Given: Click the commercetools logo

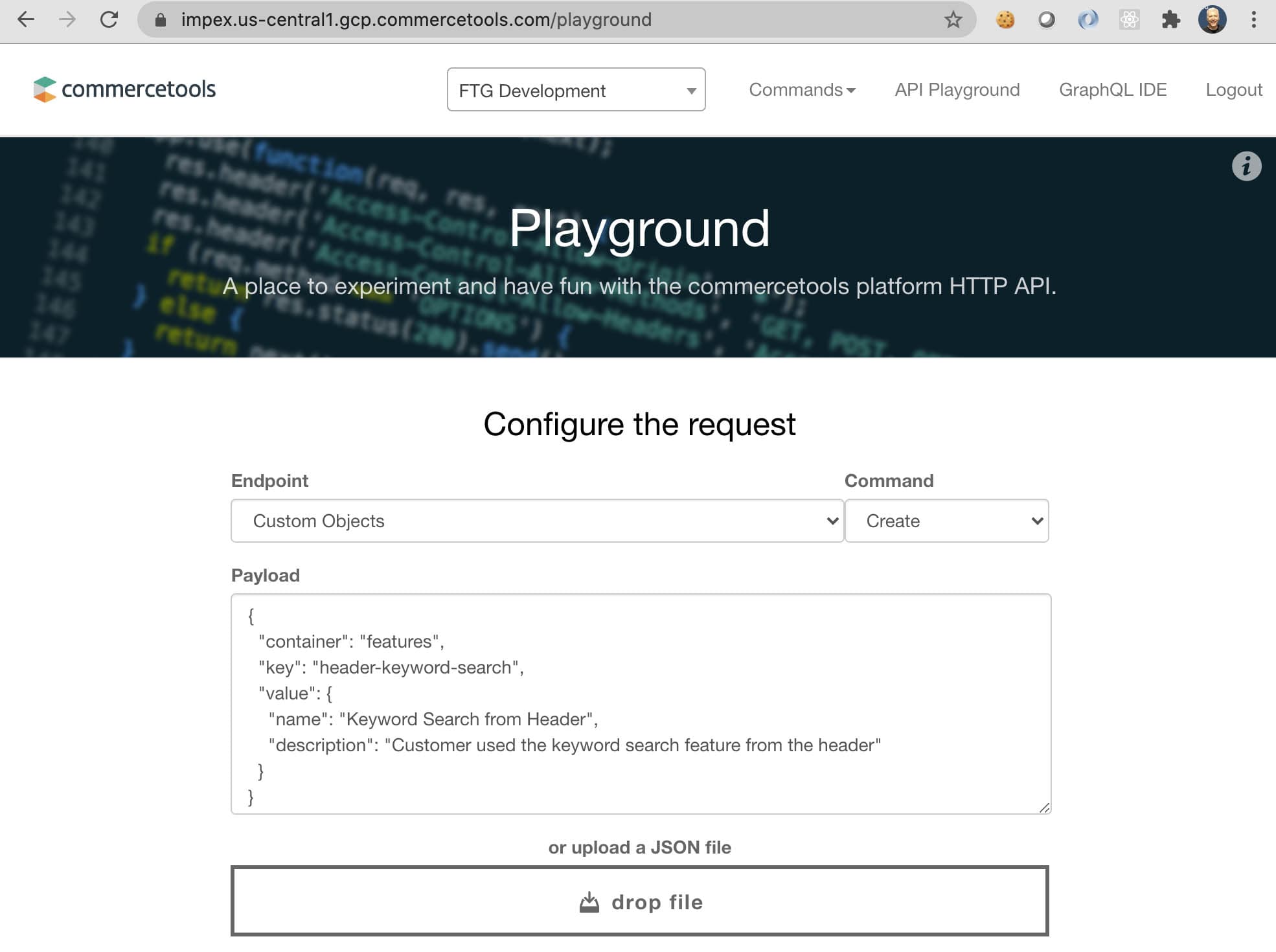Looking at the screenshot, I should point(124,89).
